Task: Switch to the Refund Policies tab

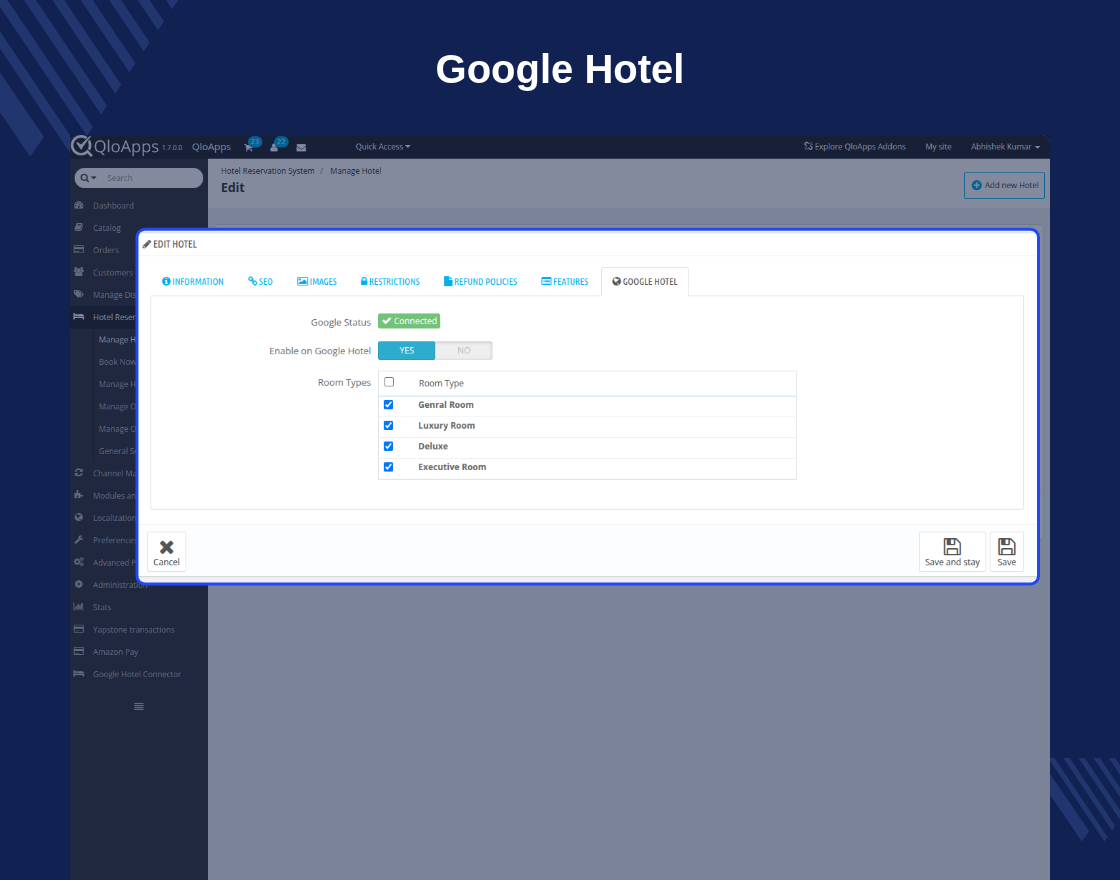Action: tap(481, 281)
